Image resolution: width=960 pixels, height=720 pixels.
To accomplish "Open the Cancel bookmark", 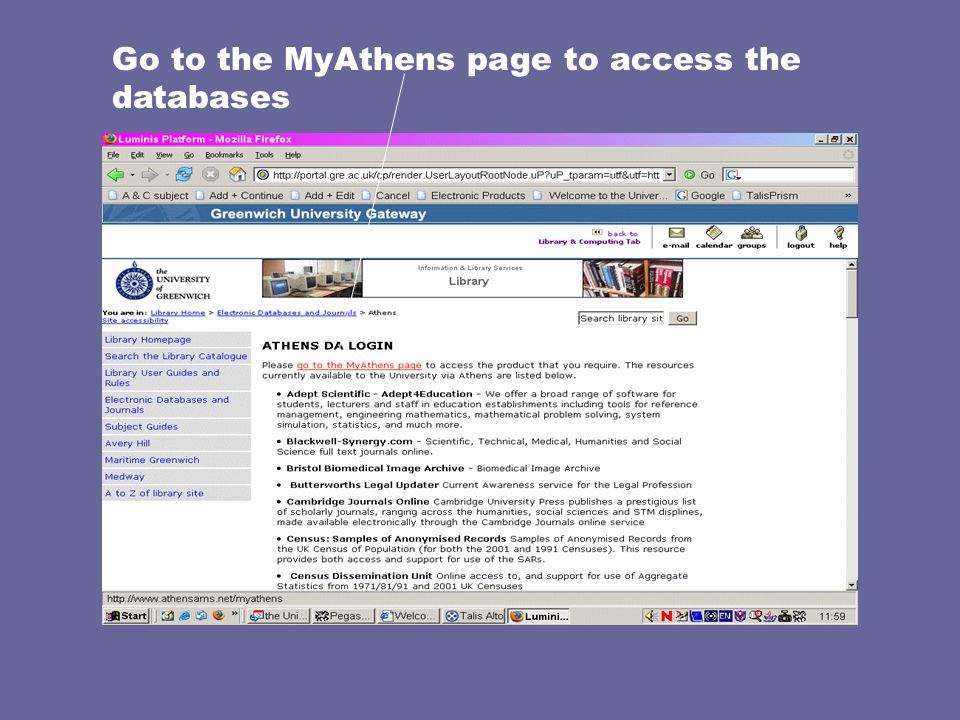I will 386,196.
